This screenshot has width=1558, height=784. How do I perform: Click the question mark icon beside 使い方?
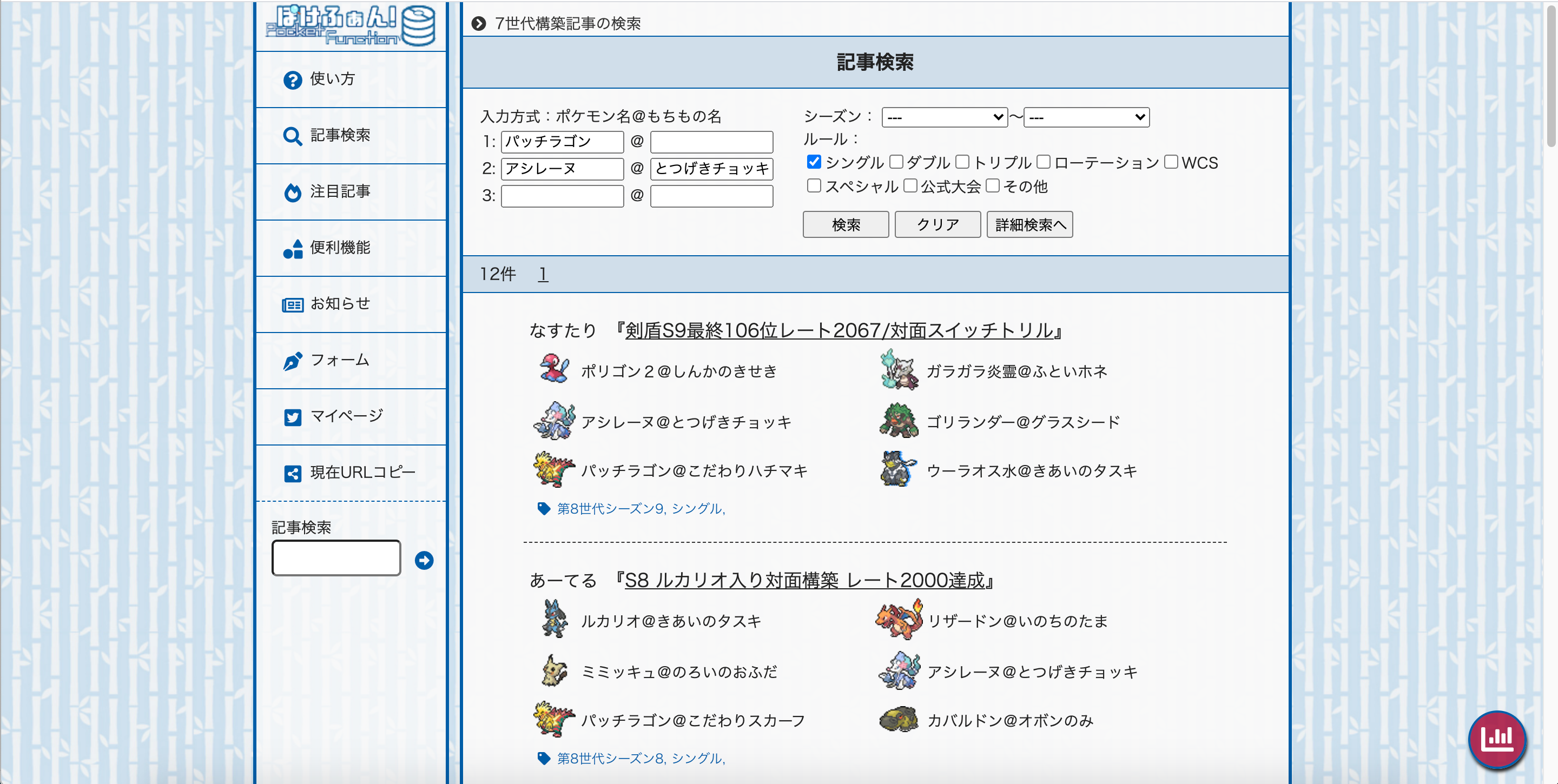[x=293, y=80]
